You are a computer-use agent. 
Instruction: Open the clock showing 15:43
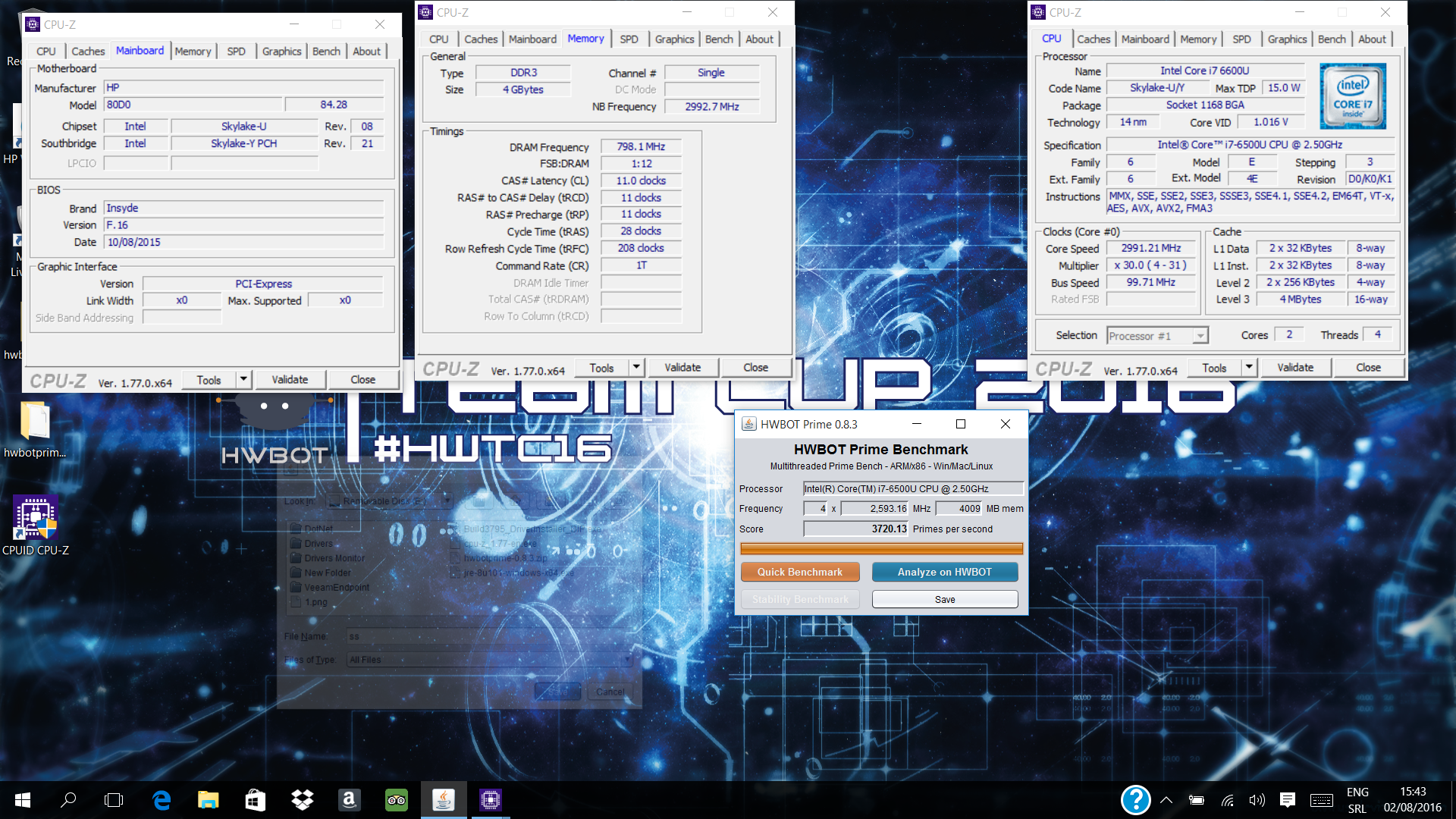point(1413,792)
